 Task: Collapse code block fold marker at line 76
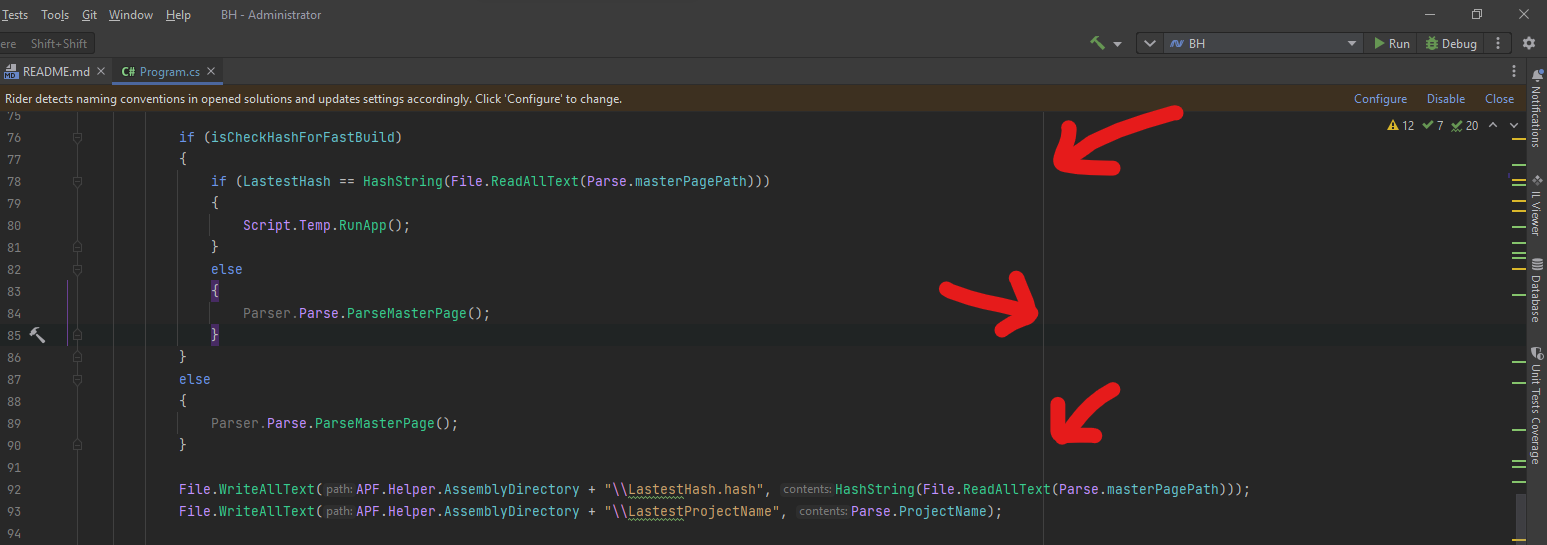[x=77, y=137]
